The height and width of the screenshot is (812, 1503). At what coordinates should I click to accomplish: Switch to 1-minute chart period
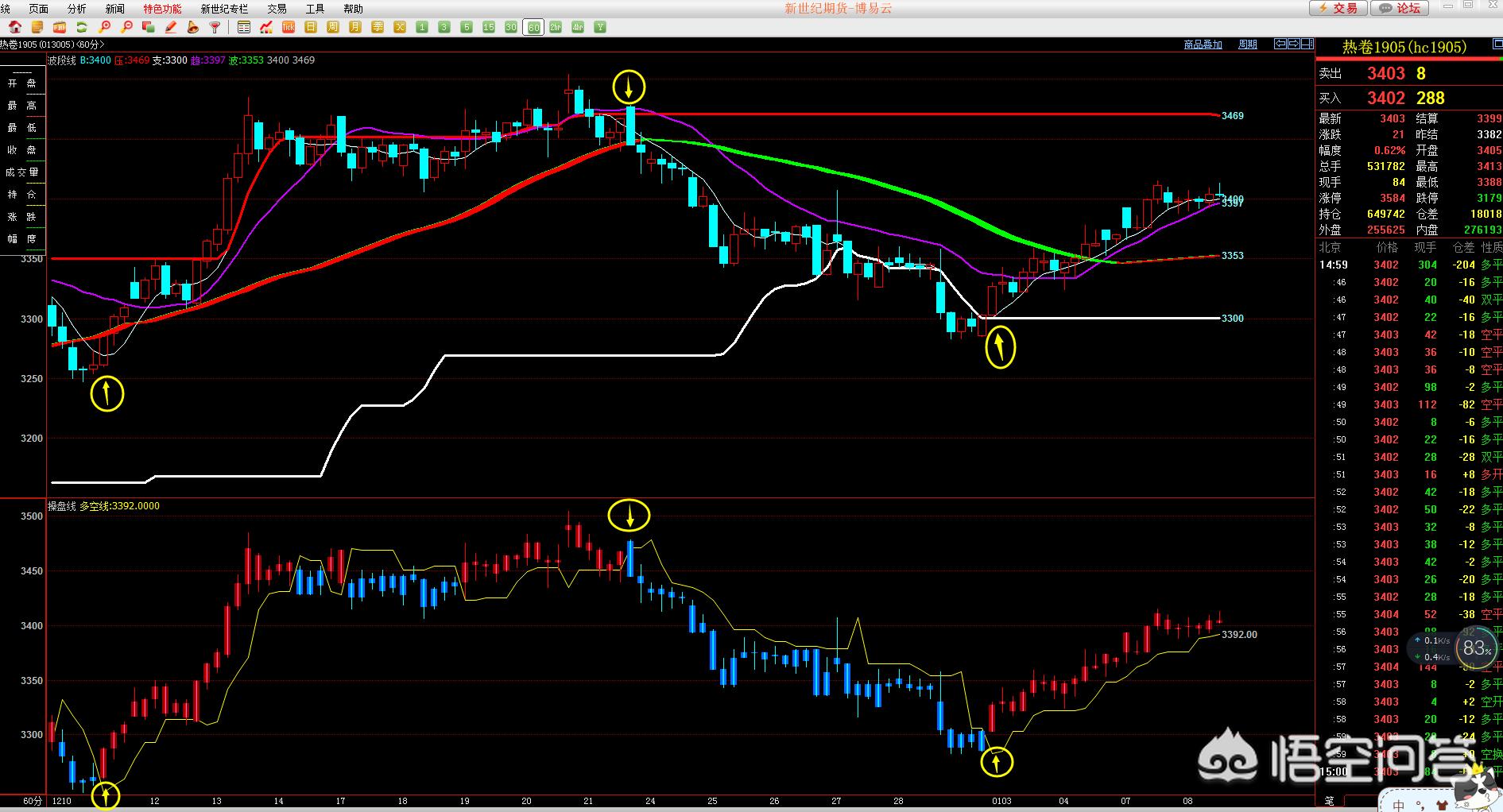422,27
